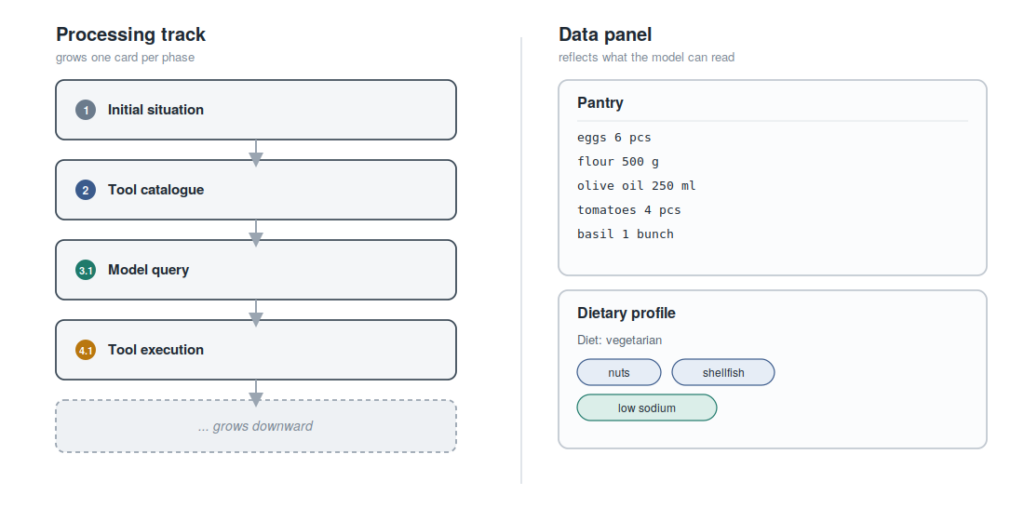The image size is (1024, 521).
Task: Click arrow between Initial situation and Tool catalogue
Action: coord(256,153)
